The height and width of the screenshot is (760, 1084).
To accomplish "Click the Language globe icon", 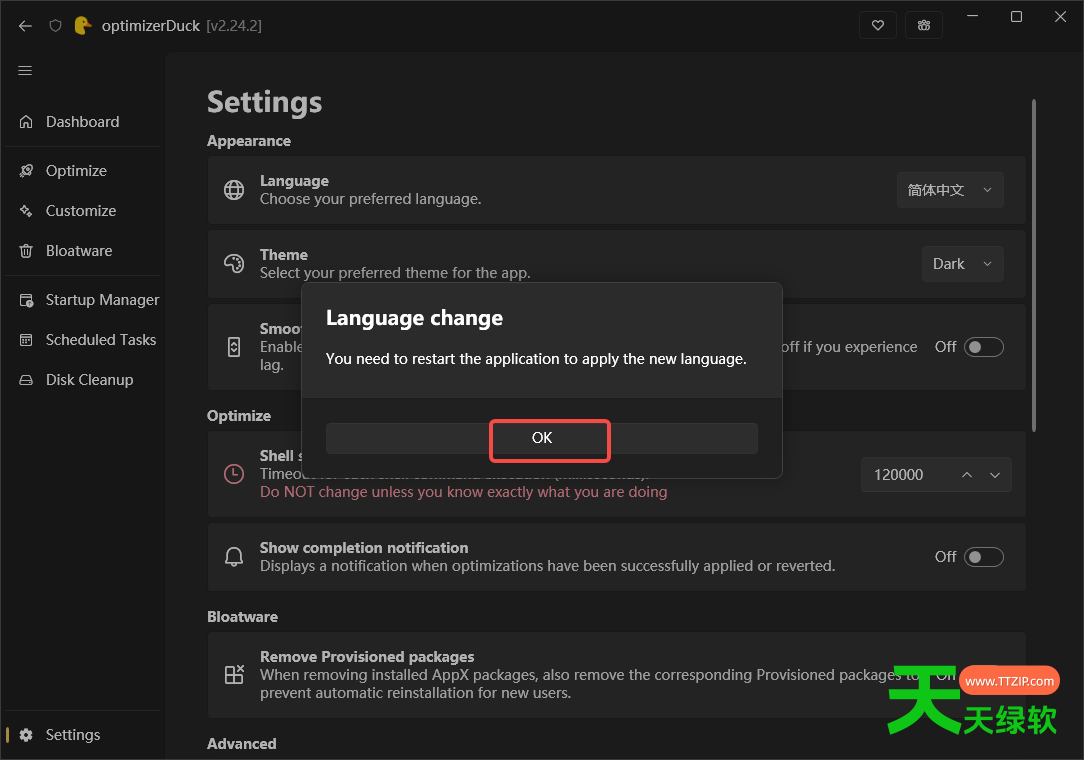I will pyautogui.click(x=234, y=189).
